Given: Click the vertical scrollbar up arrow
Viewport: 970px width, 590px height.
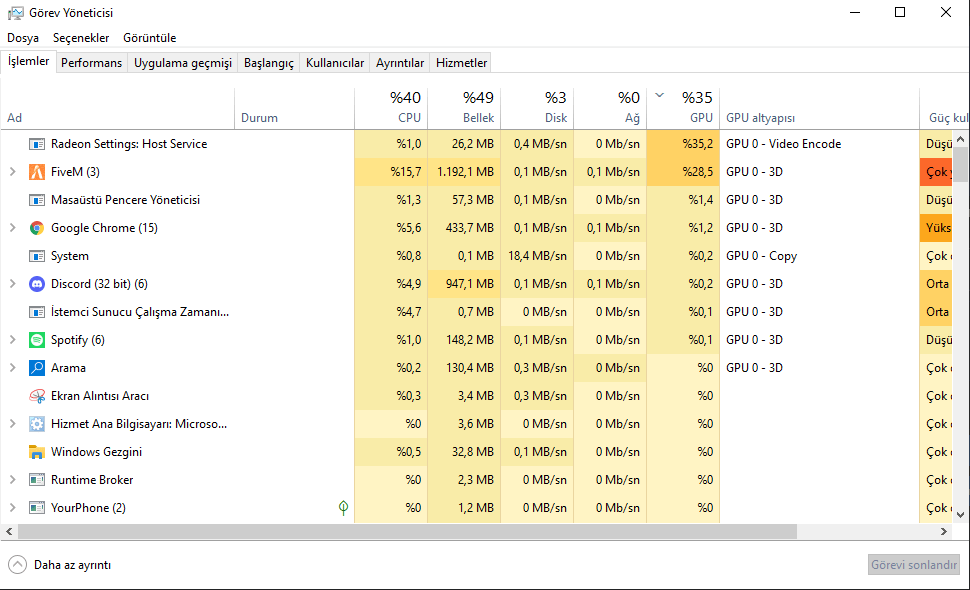Looking at the screenshot, I should click(960, 140).
